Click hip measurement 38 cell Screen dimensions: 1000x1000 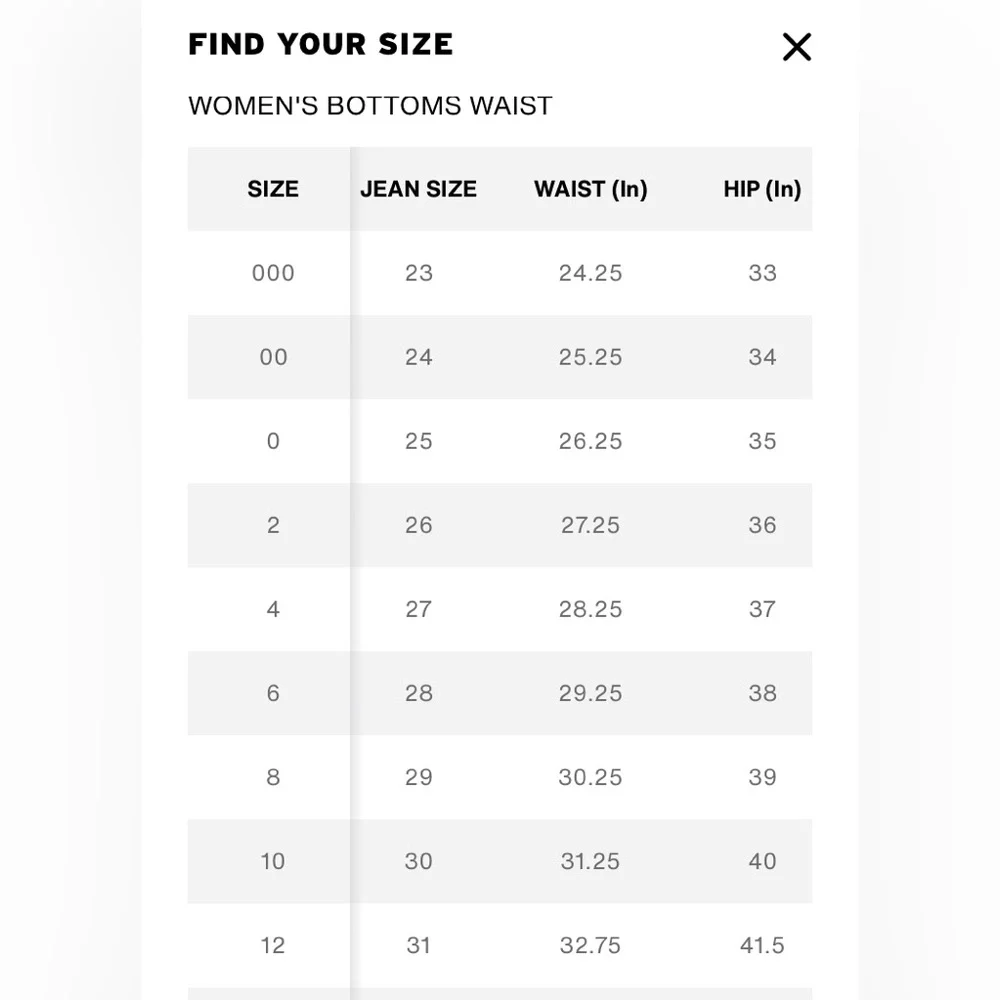[x=762, y=693]
